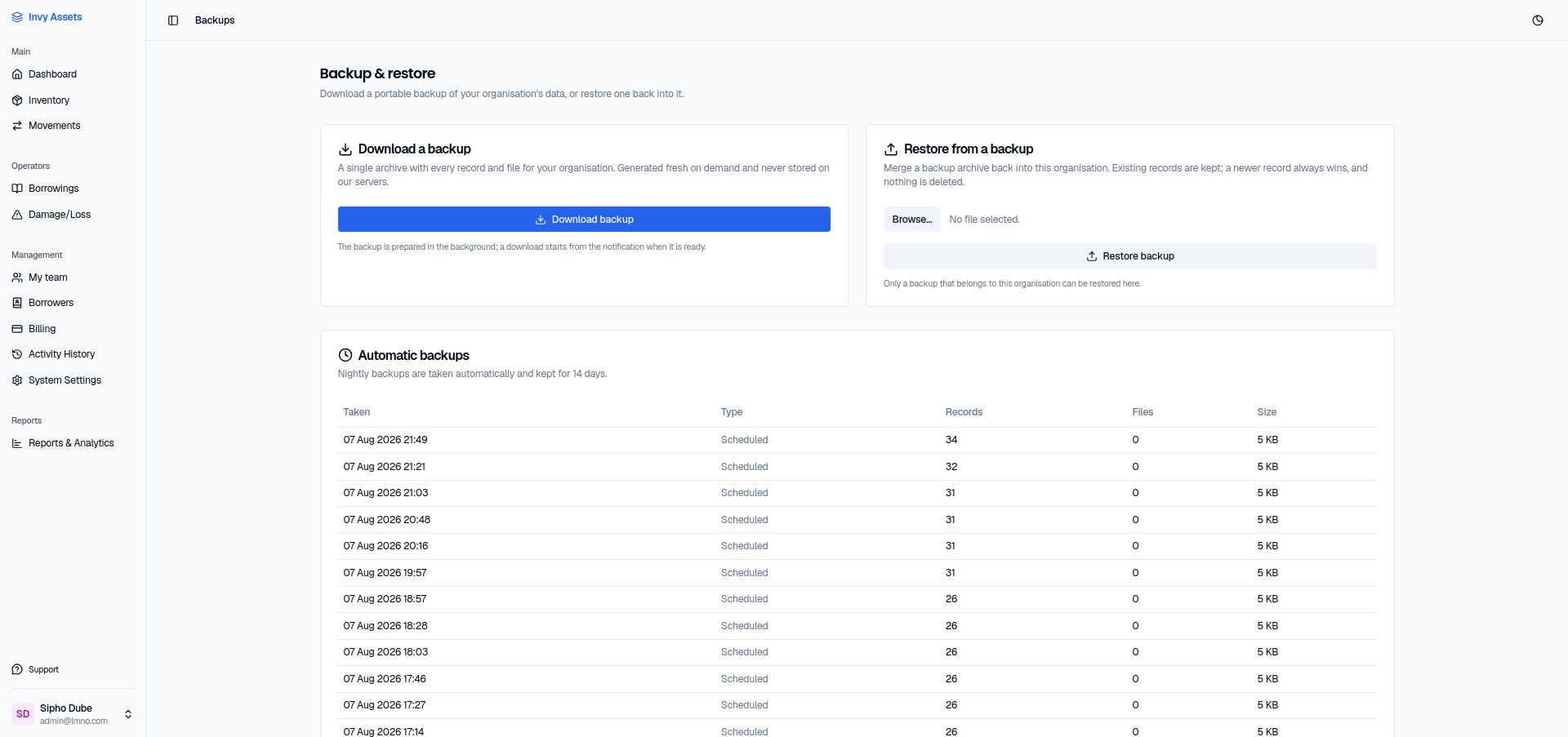Click Browse... to choose a backup file
Screen dimensions: 1568x737
click(x=912, y=220)
